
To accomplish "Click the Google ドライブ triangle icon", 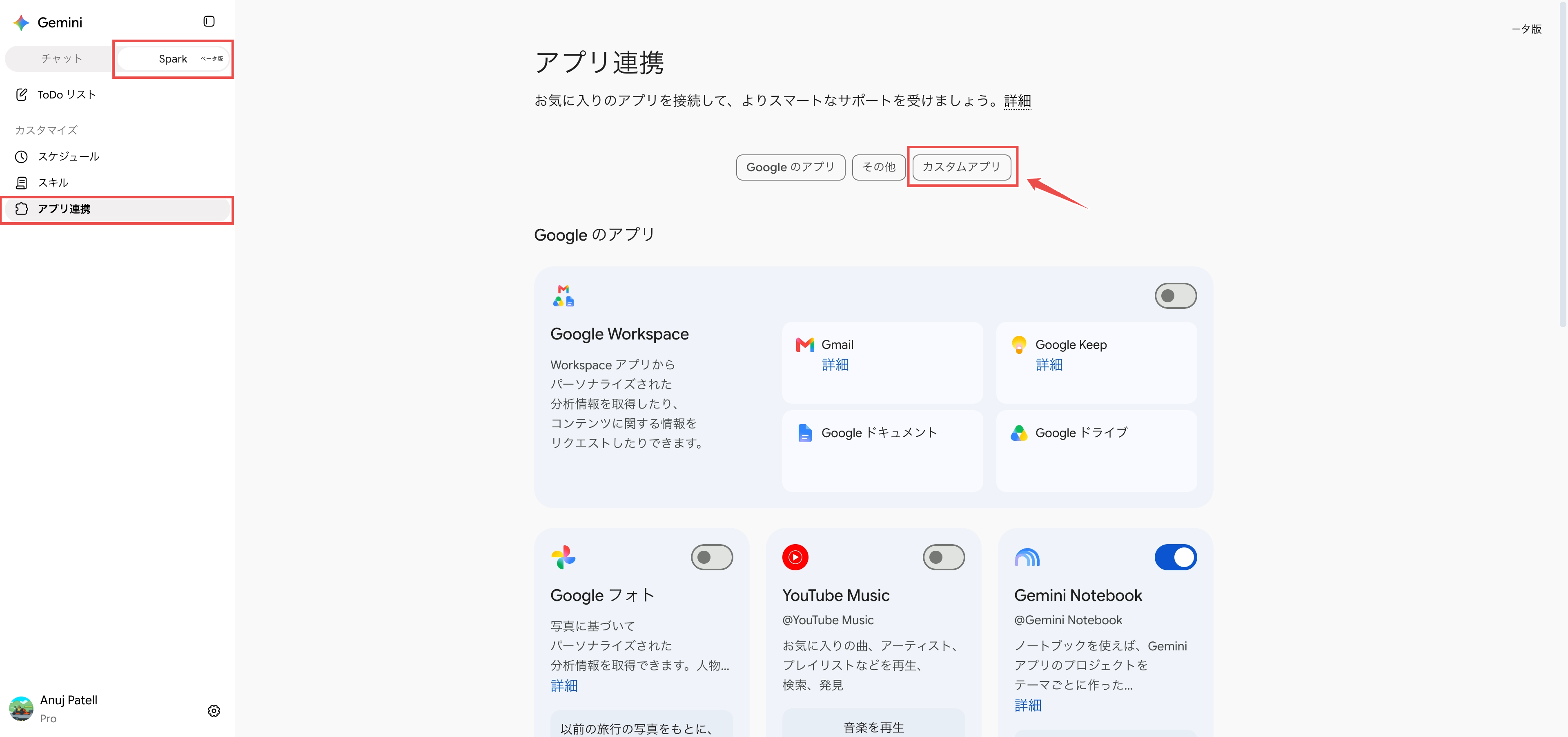I will coord(1018,433).
